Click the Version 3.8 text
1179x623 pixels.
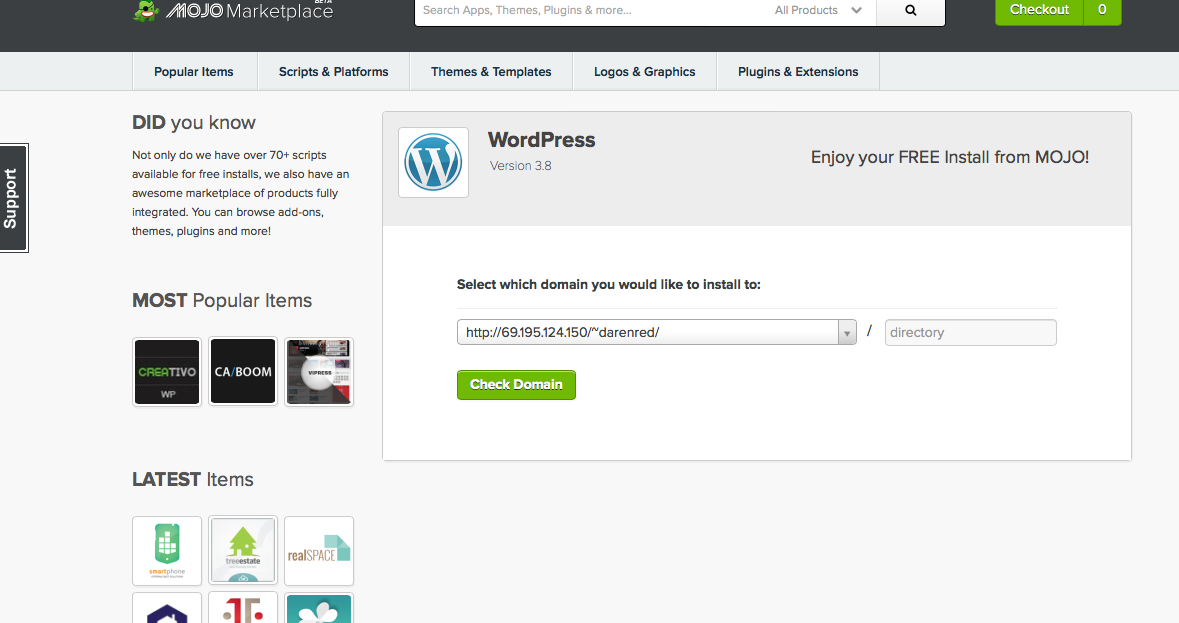point(520,165)
